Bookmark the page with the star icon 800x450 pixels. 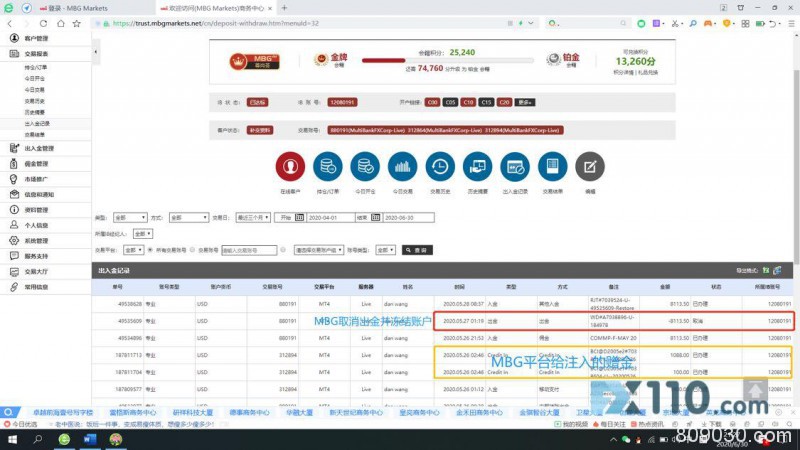(77, 23)
